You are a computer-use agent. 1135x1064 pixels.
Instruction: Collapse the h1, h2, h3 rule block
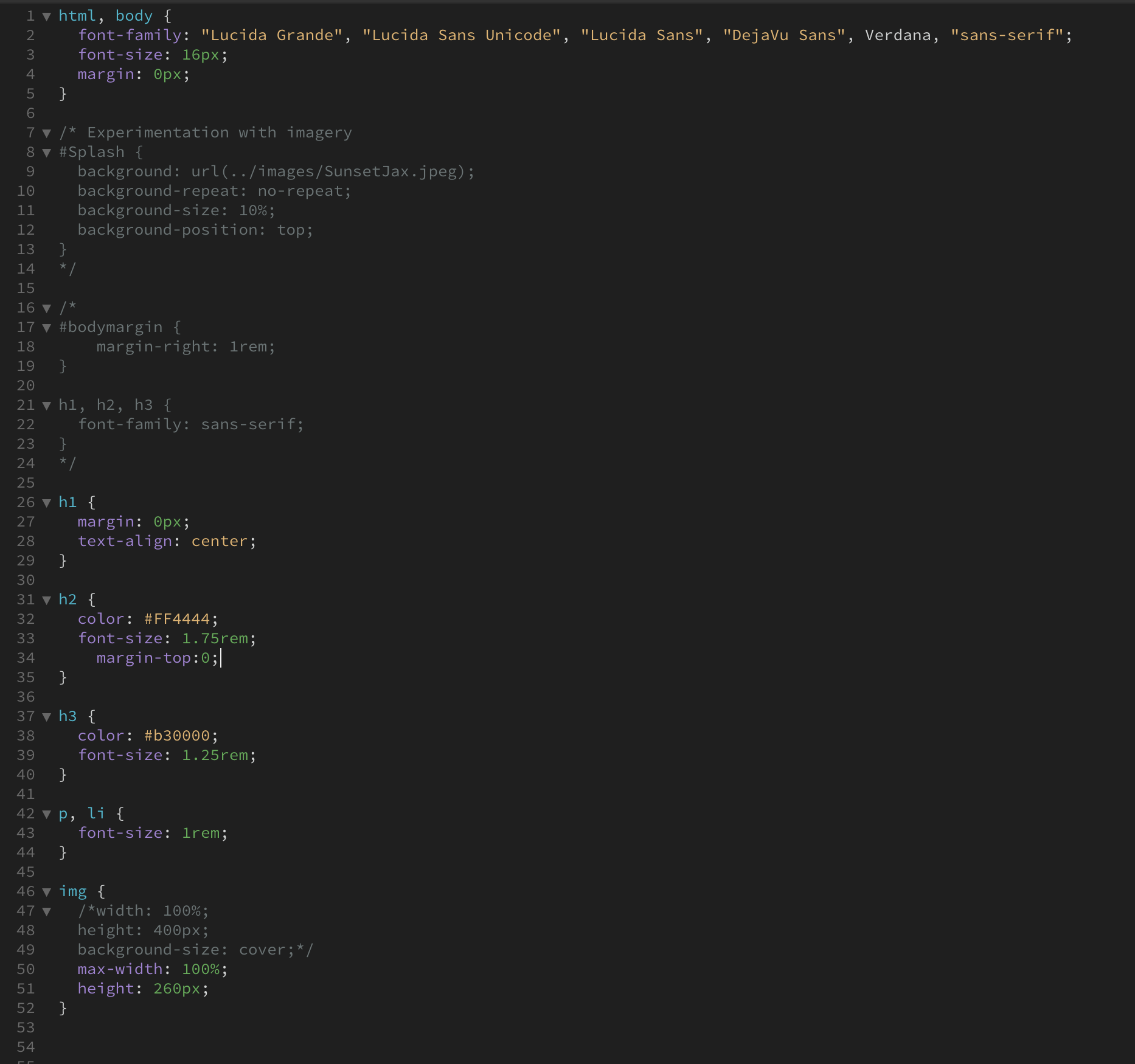[x=47, y=405]
